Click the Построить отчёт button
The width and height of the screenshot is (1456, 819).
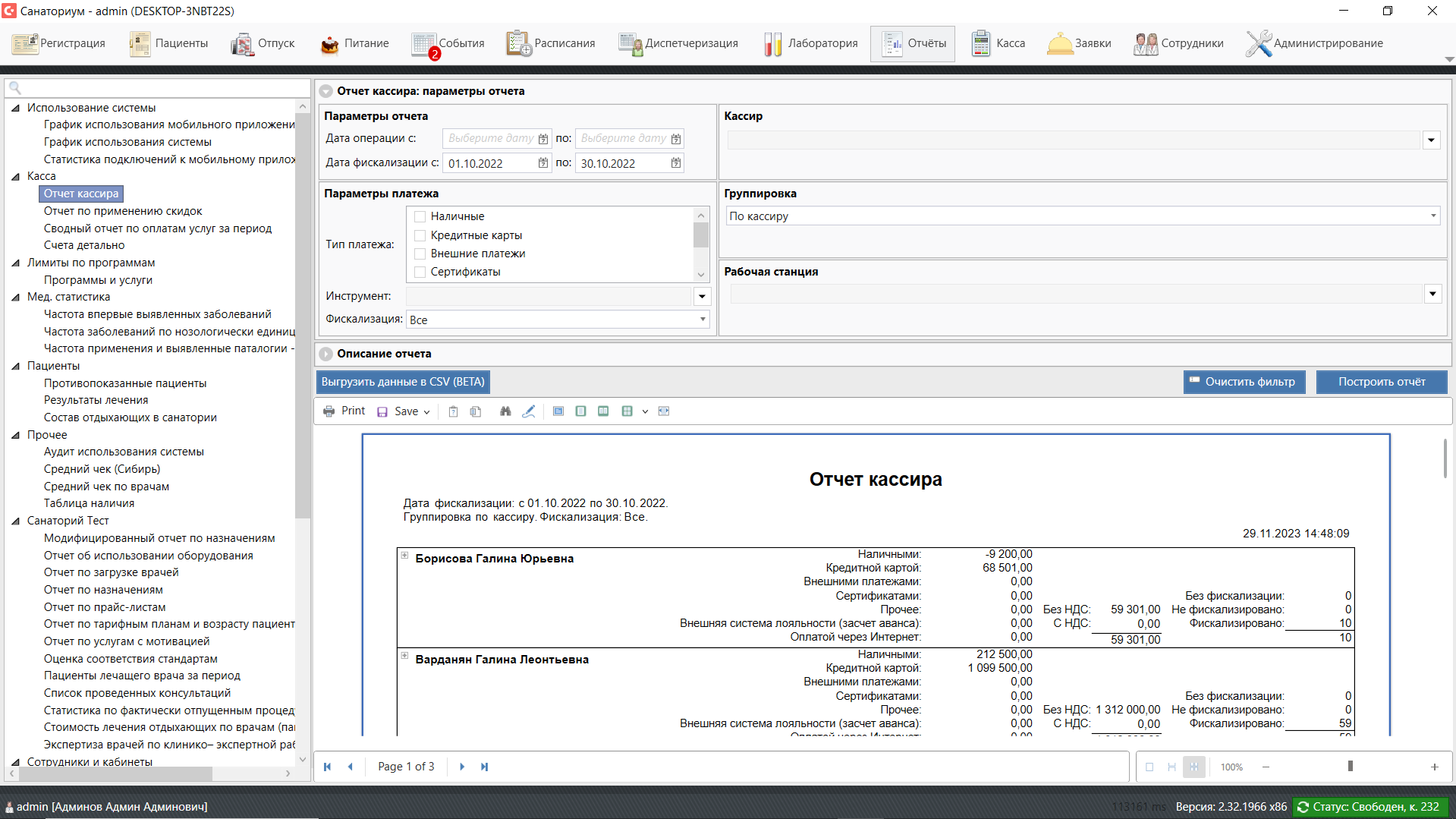[x=1381, y=382]
